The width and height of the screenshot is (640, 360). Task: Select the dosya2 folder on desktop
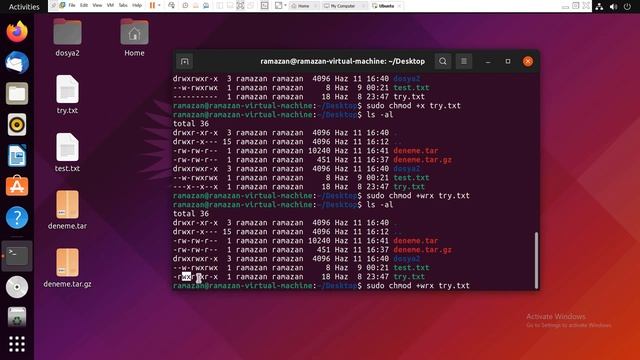point(67,38)
